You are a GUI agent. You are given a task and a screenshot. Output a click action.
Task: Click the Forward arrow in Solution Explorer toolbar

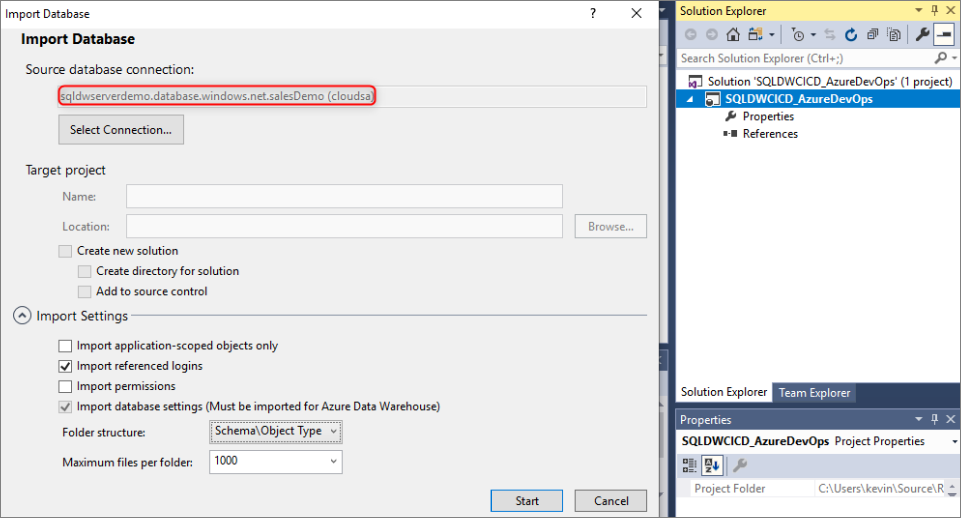pos(712,35)
